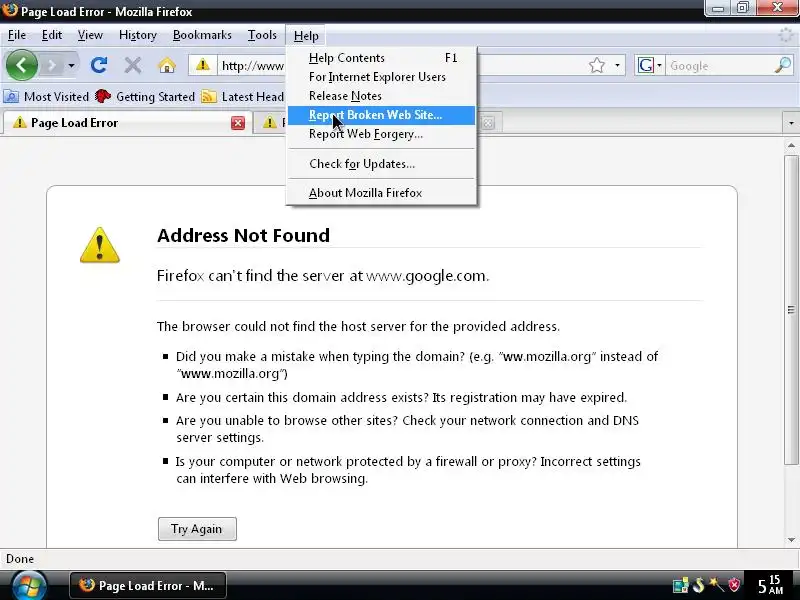Open the Bookmarks menu
The height and width of the screenshot is (600, 800).
202,35
